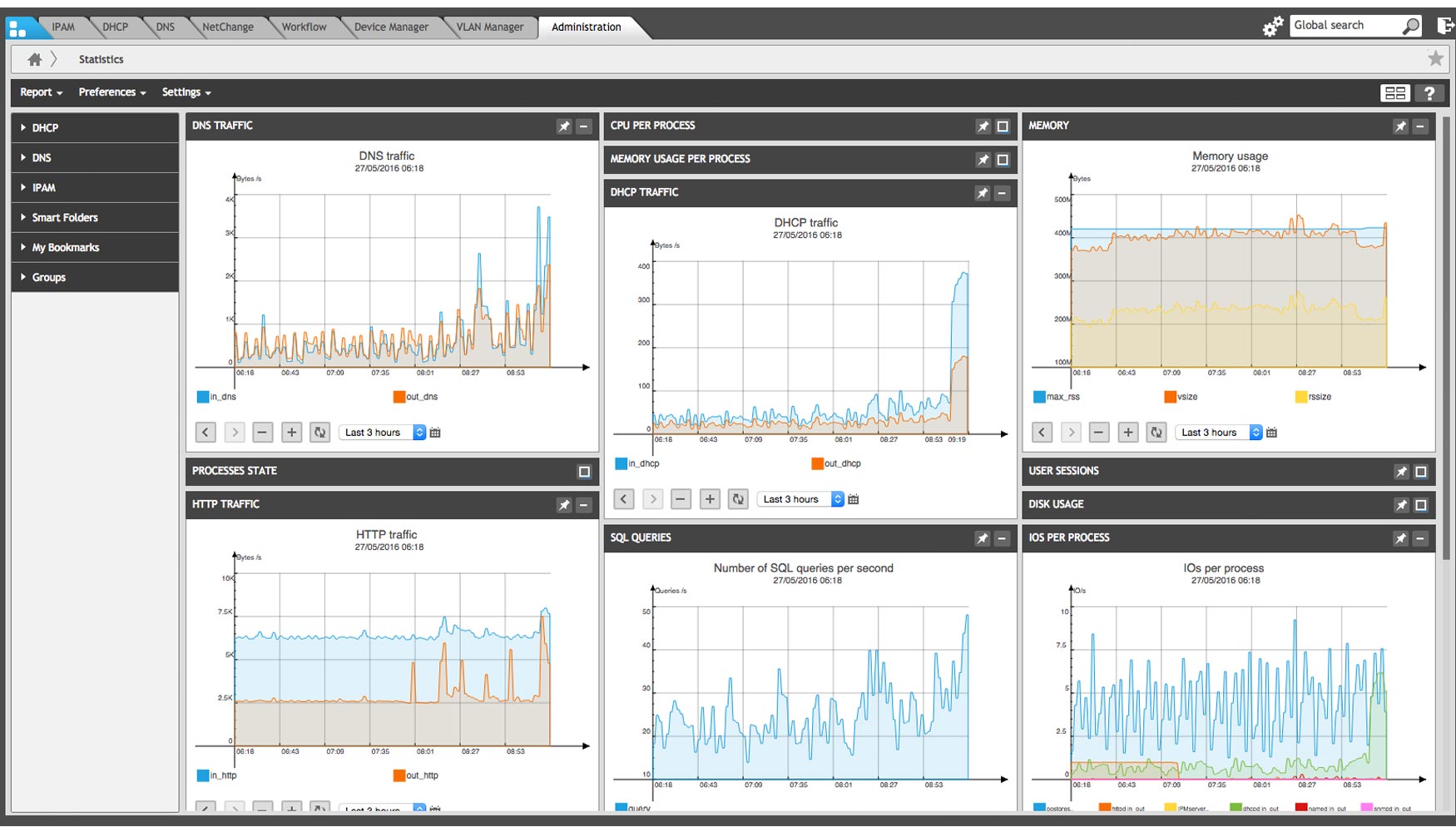
Task: Click the Global search field
Action: pos(1345,26)
